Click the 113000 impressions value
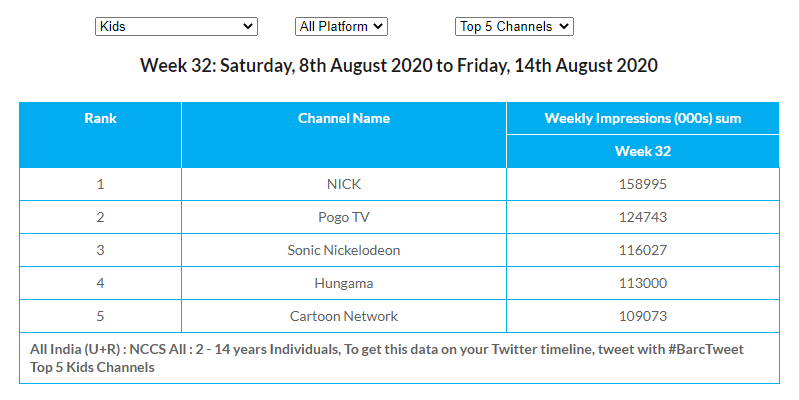 pyautogui.click(x=642, y=283)
